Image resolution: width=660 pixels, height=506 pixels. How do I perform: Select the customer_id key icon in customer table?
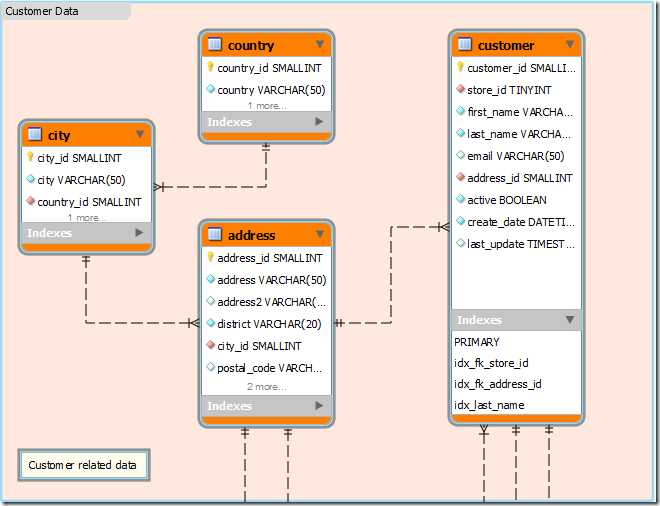(x=460, y=67)
